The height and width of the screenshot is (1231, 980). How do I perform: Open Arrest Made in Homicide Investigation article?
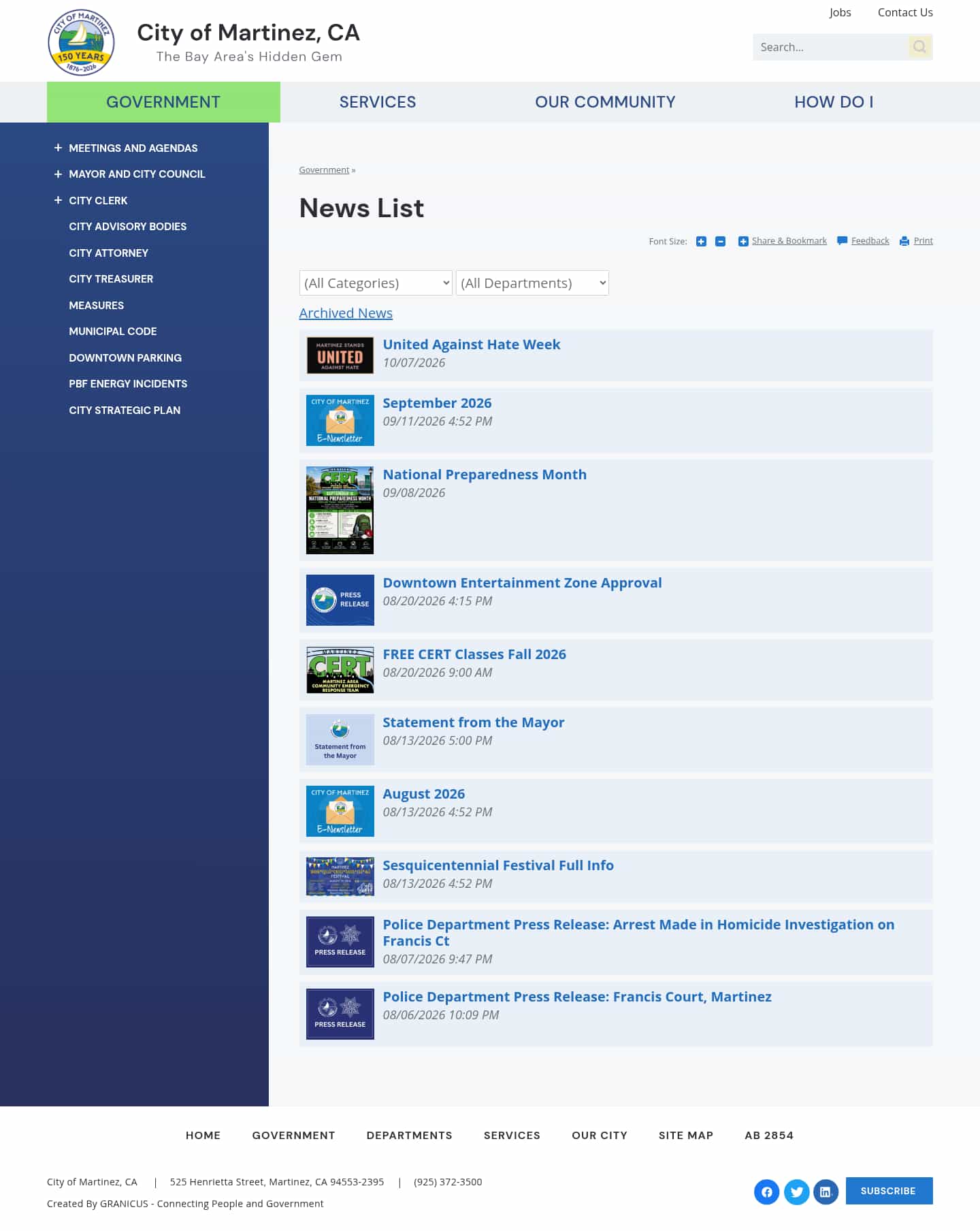click(x=638, y=933)
